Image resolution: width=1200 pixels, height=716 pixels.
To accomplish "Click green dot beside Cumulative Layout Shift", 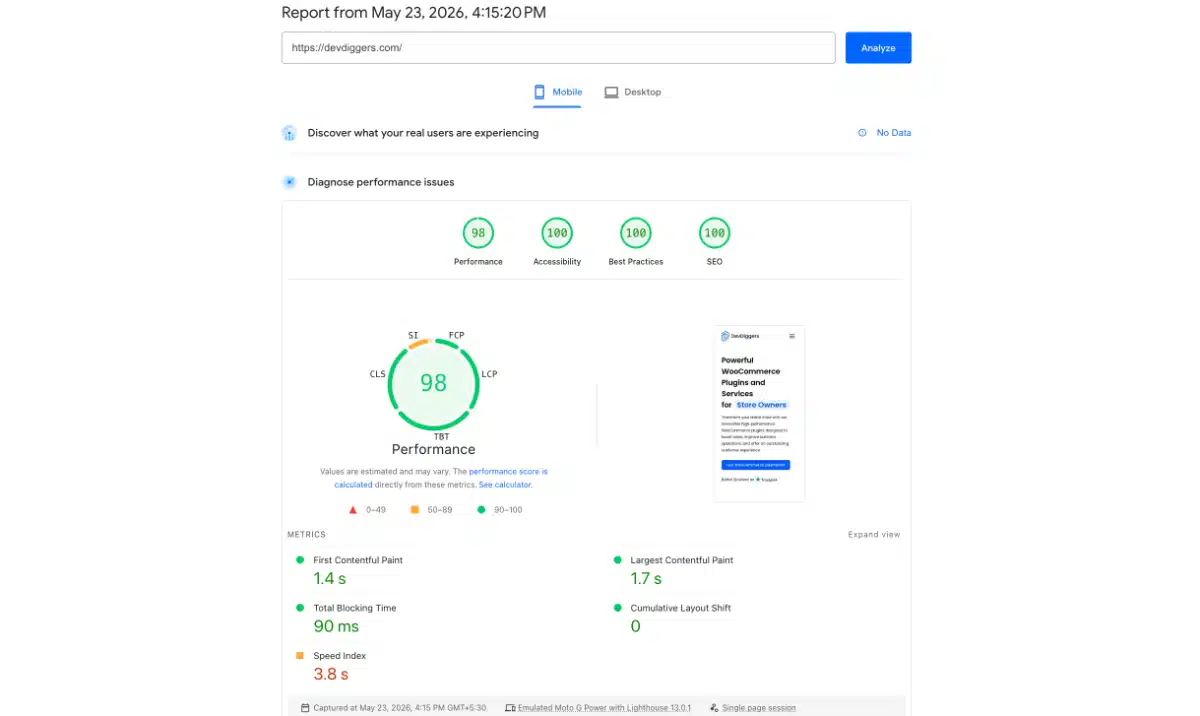I will pyautogui.click(x=618, y=608).
